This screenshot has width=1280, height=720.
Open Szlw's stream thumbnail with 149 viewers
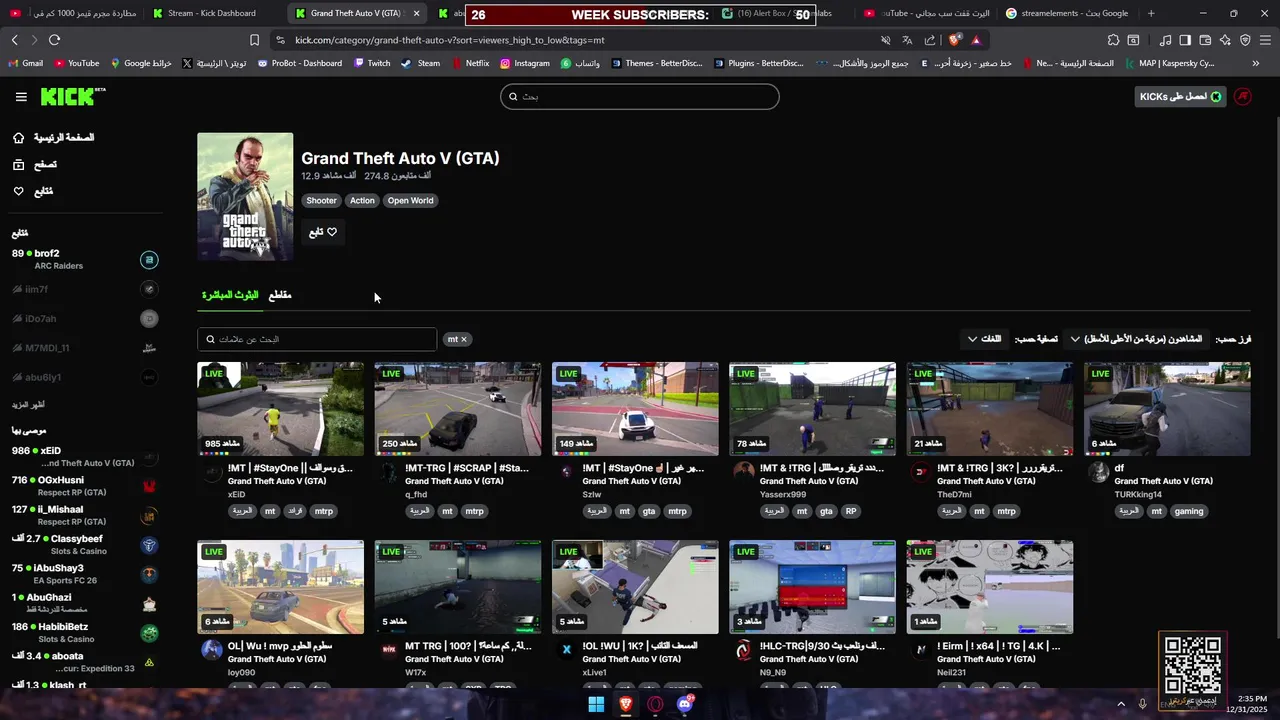coord(635,408)
